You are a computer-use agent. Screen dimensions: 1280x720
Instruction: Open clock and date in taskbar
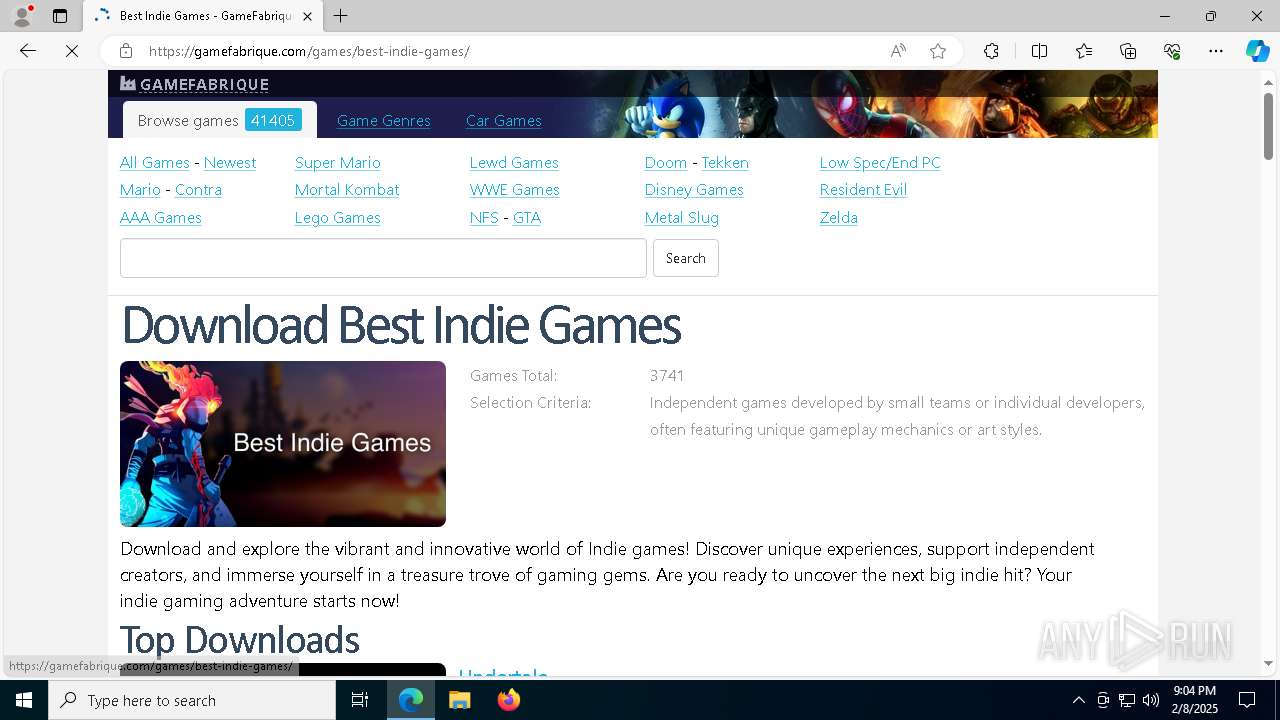(x=1194, y=700)
